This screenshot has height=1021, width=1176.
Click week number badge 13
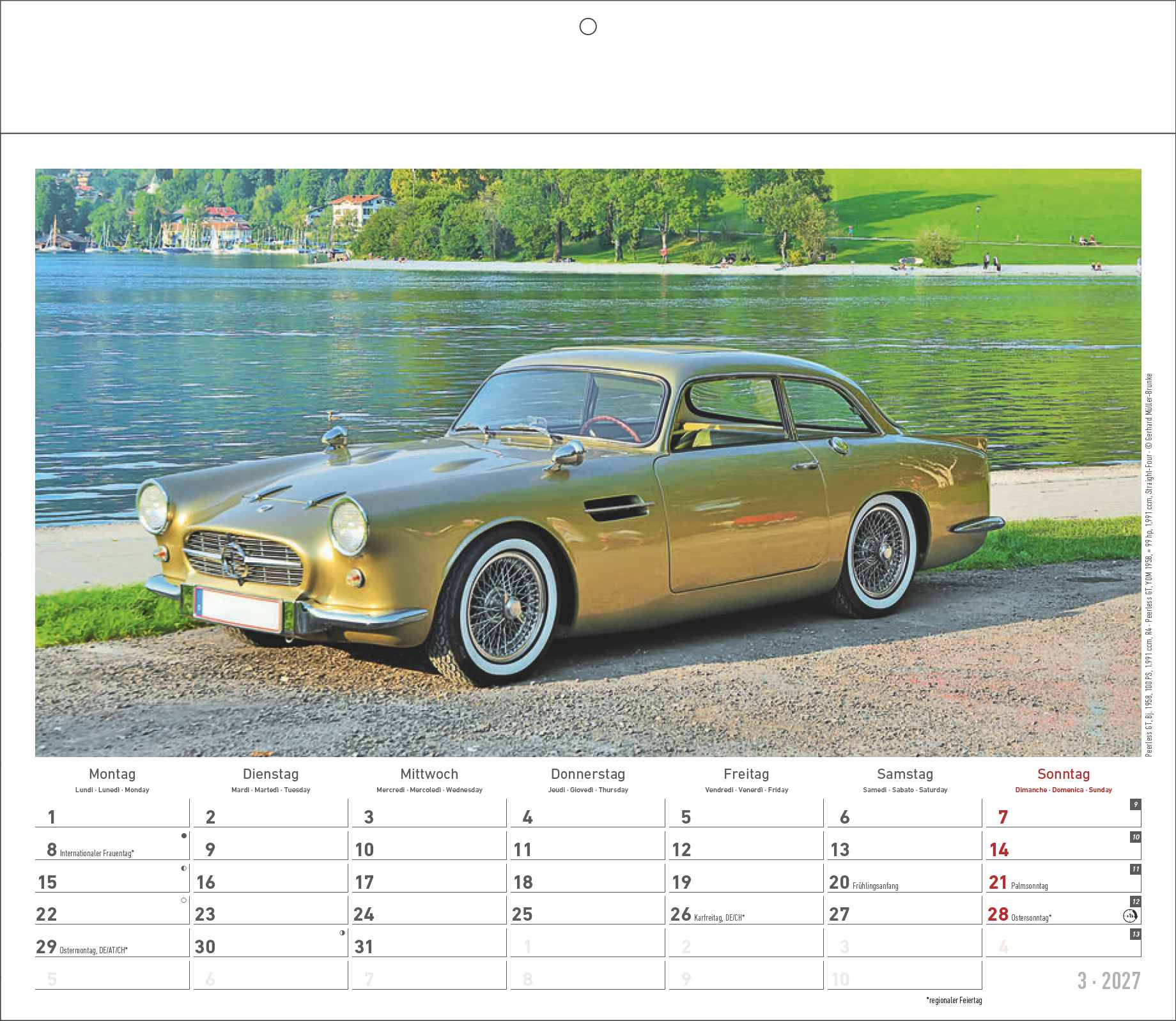(x=1135, y=934)
